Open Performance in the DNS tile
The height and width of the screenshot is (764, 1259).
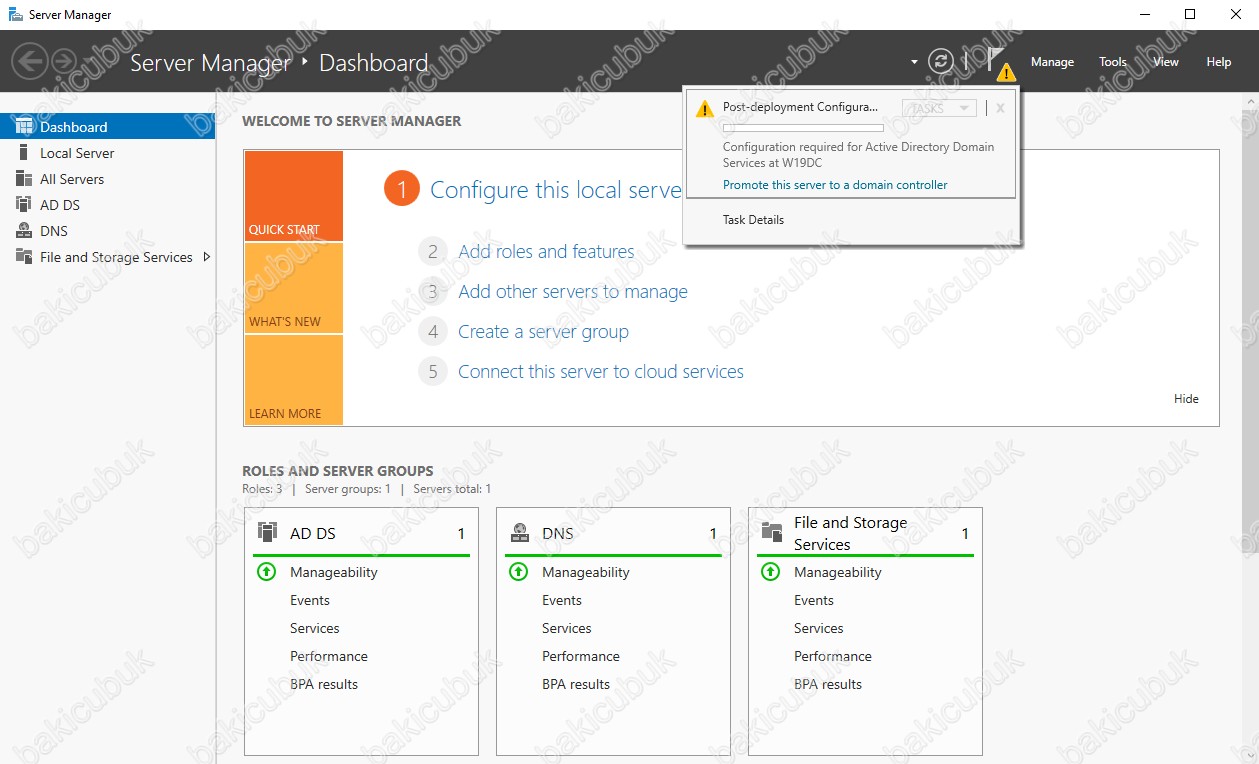pos(581,657)
